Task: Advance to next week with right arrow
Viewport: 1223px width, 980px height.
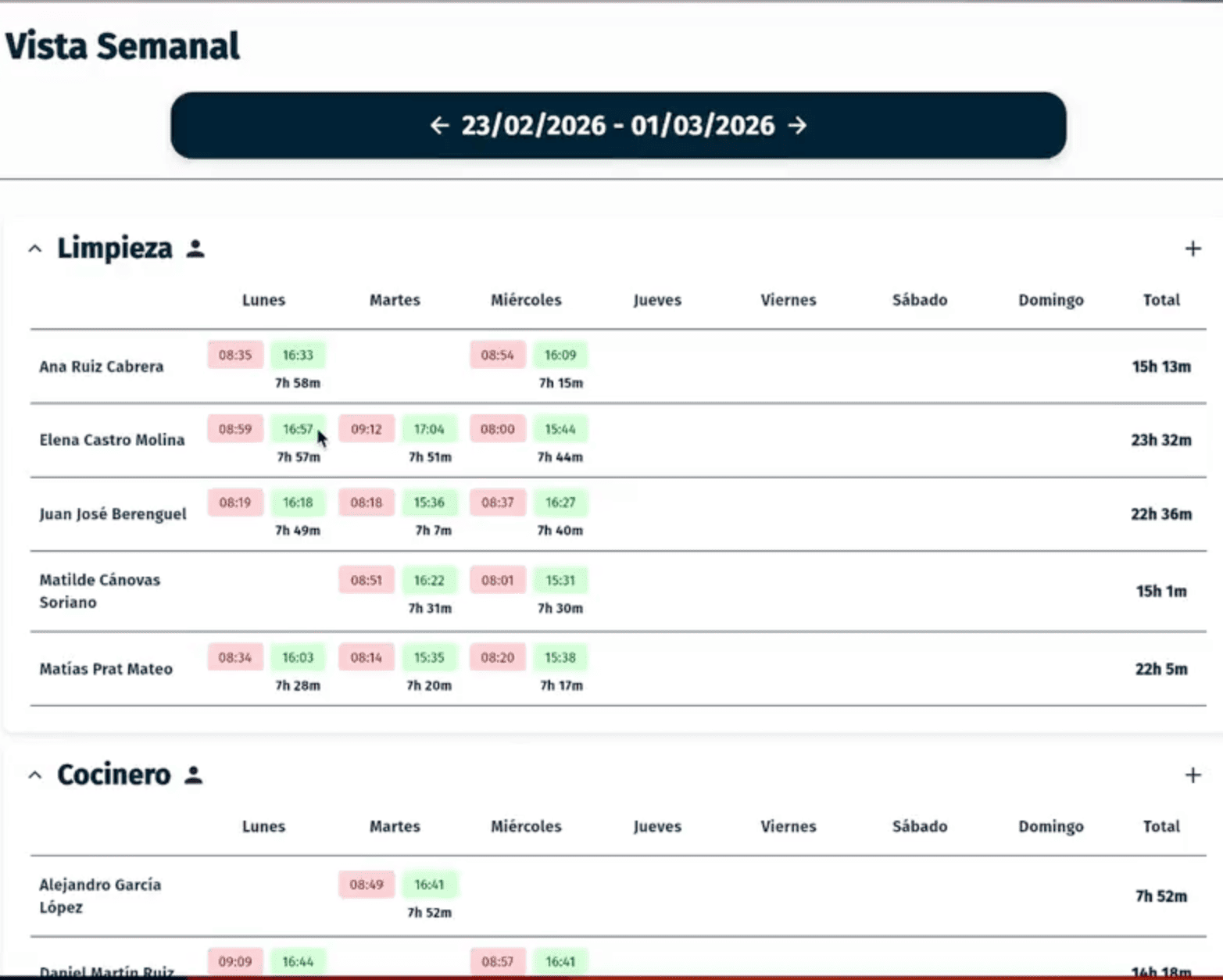Action: coord(797,125)
